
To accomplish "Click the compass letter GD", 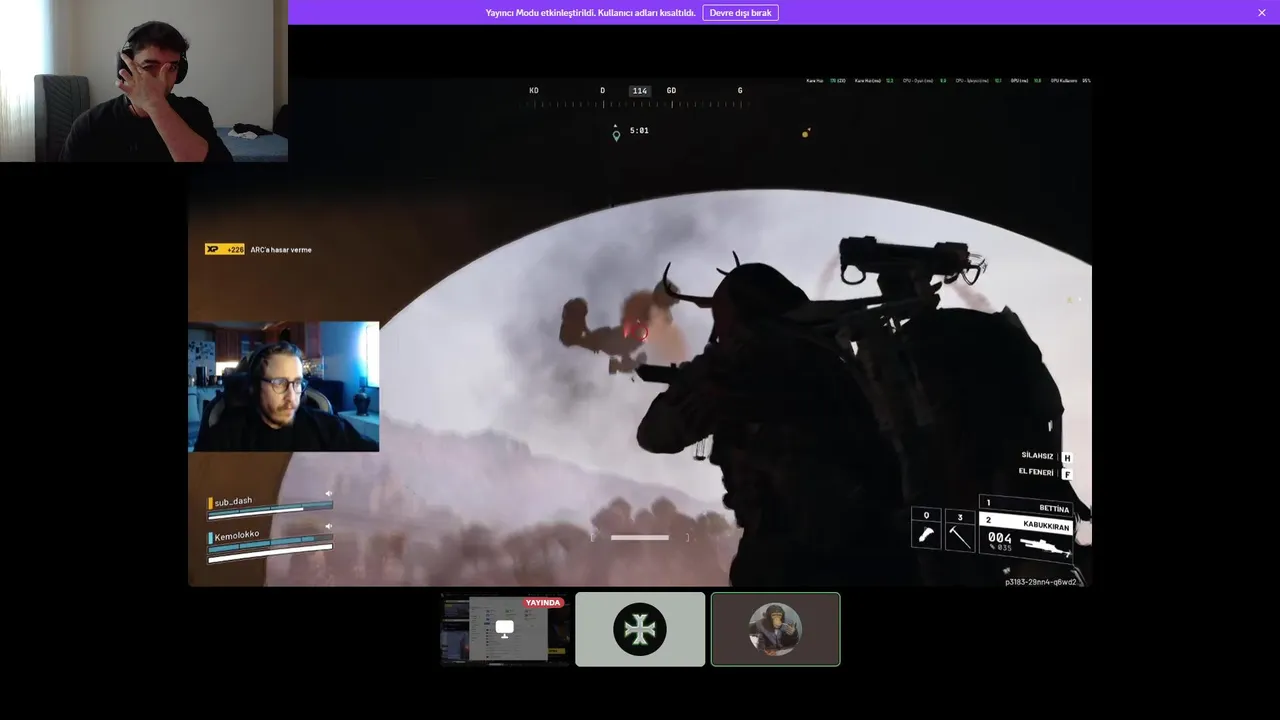I will click(671, 91).
